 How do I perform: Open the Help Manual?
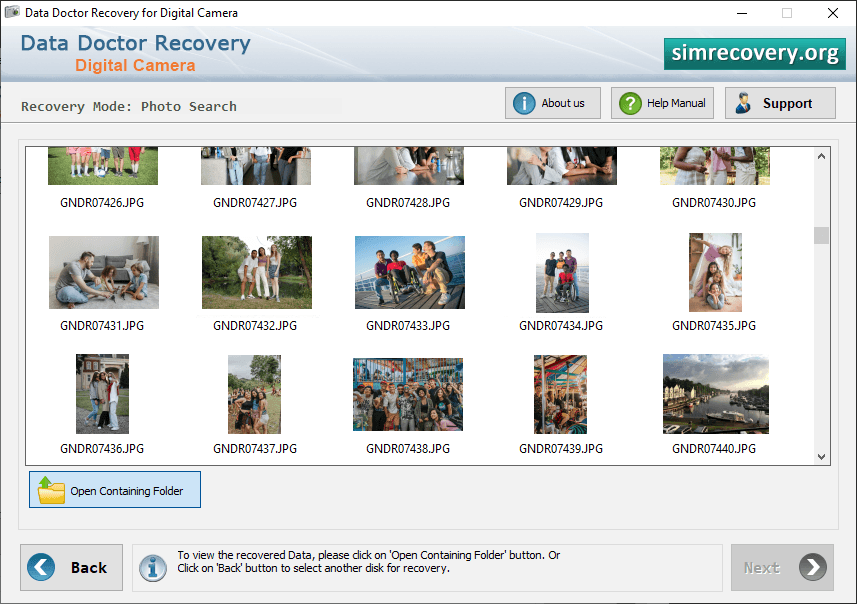point(662,103)
